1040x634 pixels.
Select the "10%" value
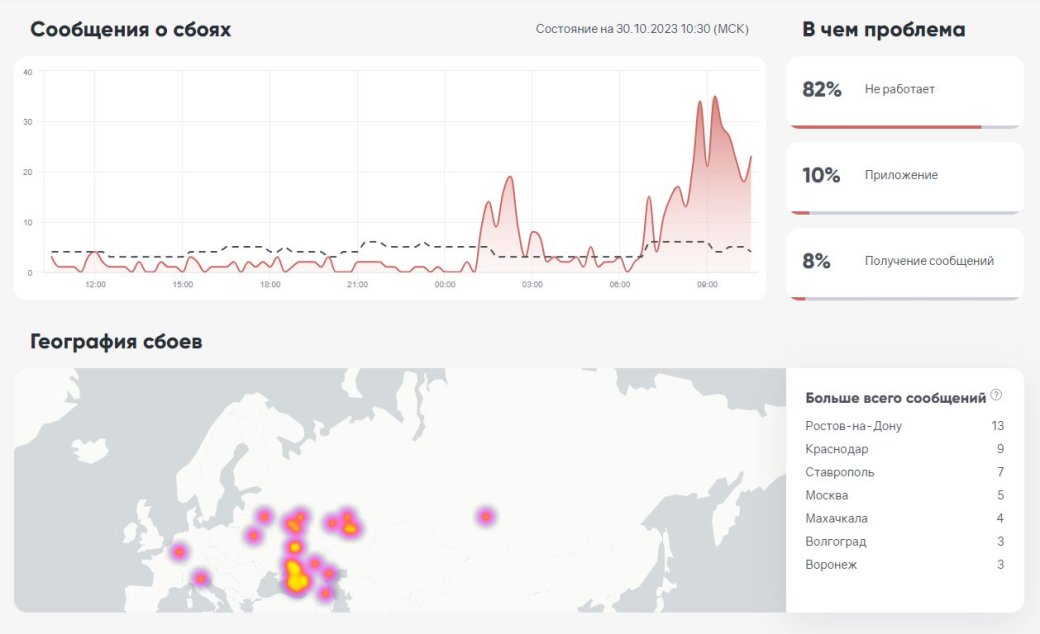pyautogui.click(x=821, y=175)
